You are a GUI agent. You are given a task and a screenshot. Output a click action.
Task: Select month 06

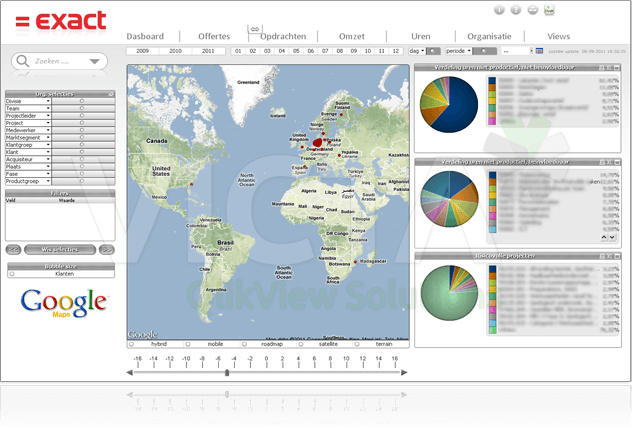[311, 51]
